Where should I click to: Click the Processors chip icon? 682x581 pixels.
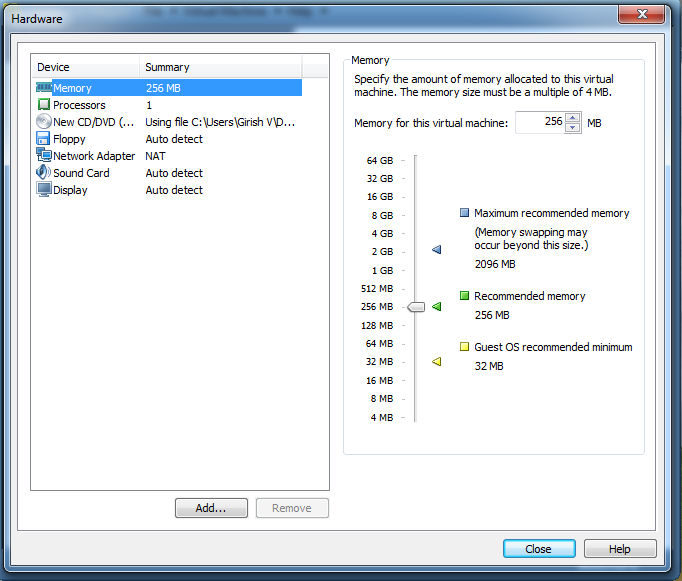(44, 105)
